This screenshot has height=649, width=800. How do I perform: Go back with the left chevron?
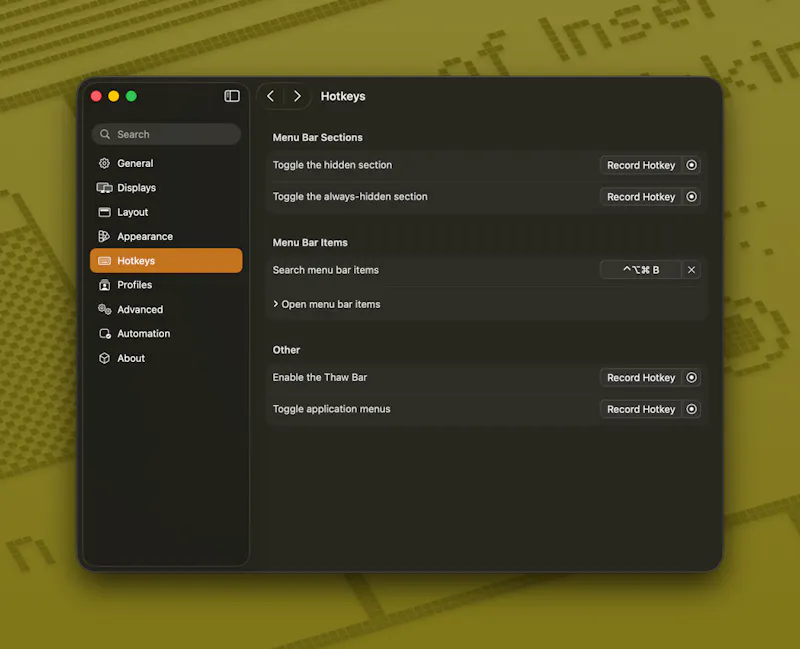[x=271, y=96]
